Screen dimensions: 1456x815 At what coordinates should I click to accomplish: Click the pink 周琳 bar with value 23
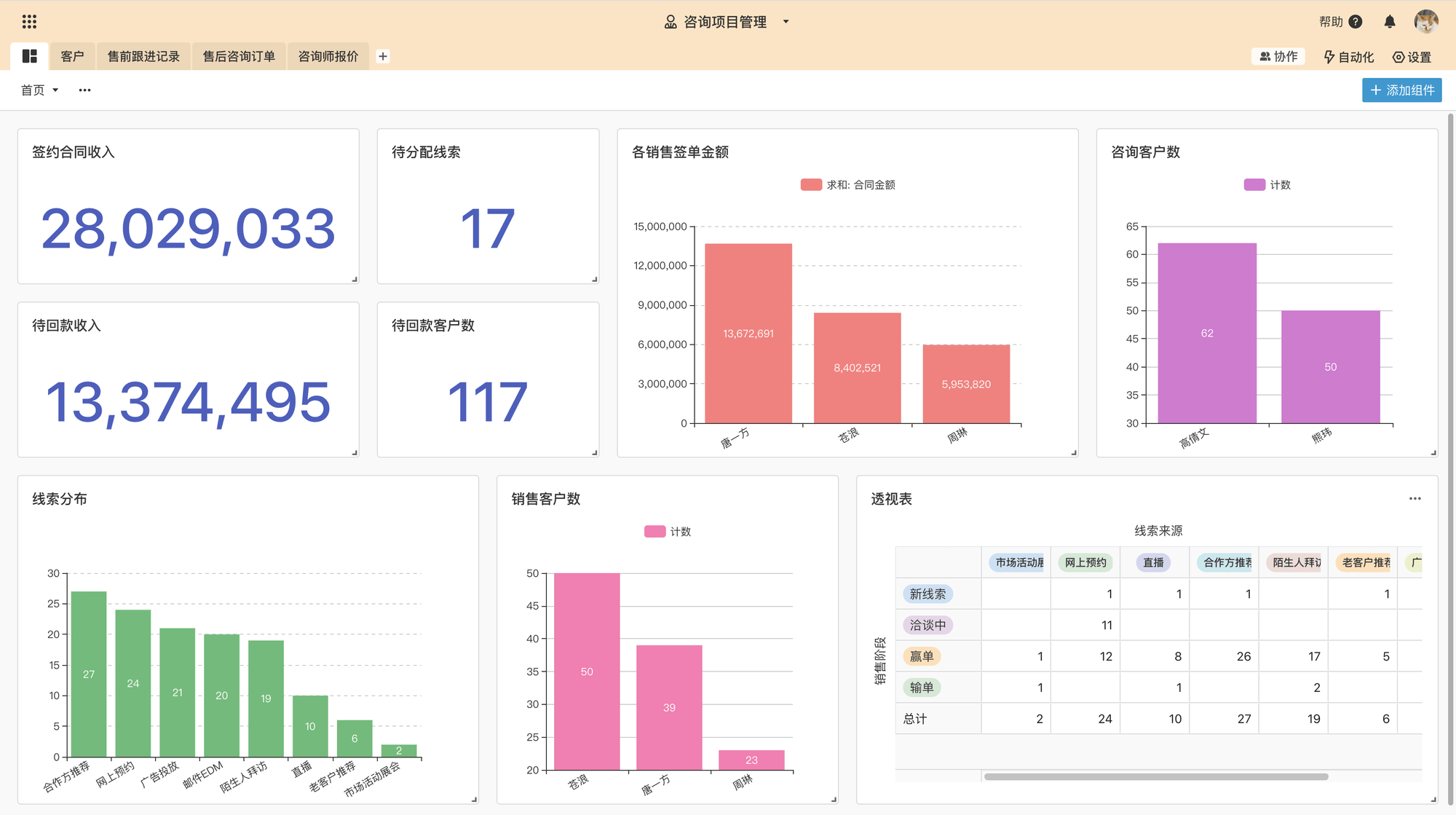click(751, 760)
